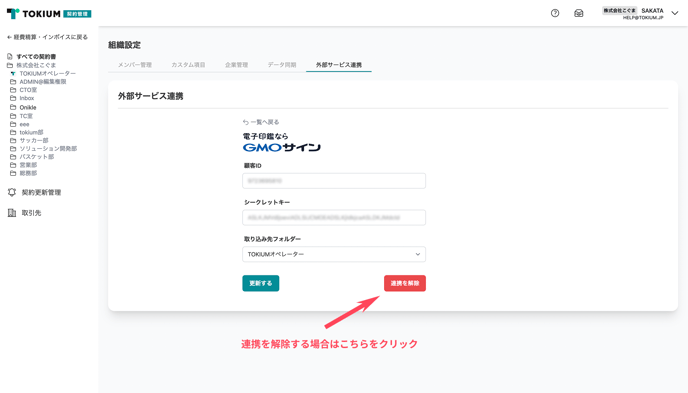Open 取引先 via its building icon

coord(12,213)
